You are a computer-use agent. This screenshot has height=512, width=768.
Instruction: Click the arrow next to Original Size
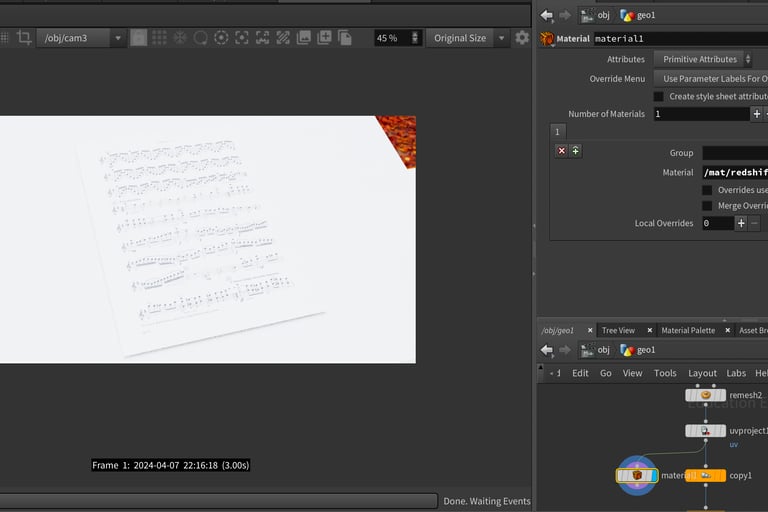tap(501, 38)
